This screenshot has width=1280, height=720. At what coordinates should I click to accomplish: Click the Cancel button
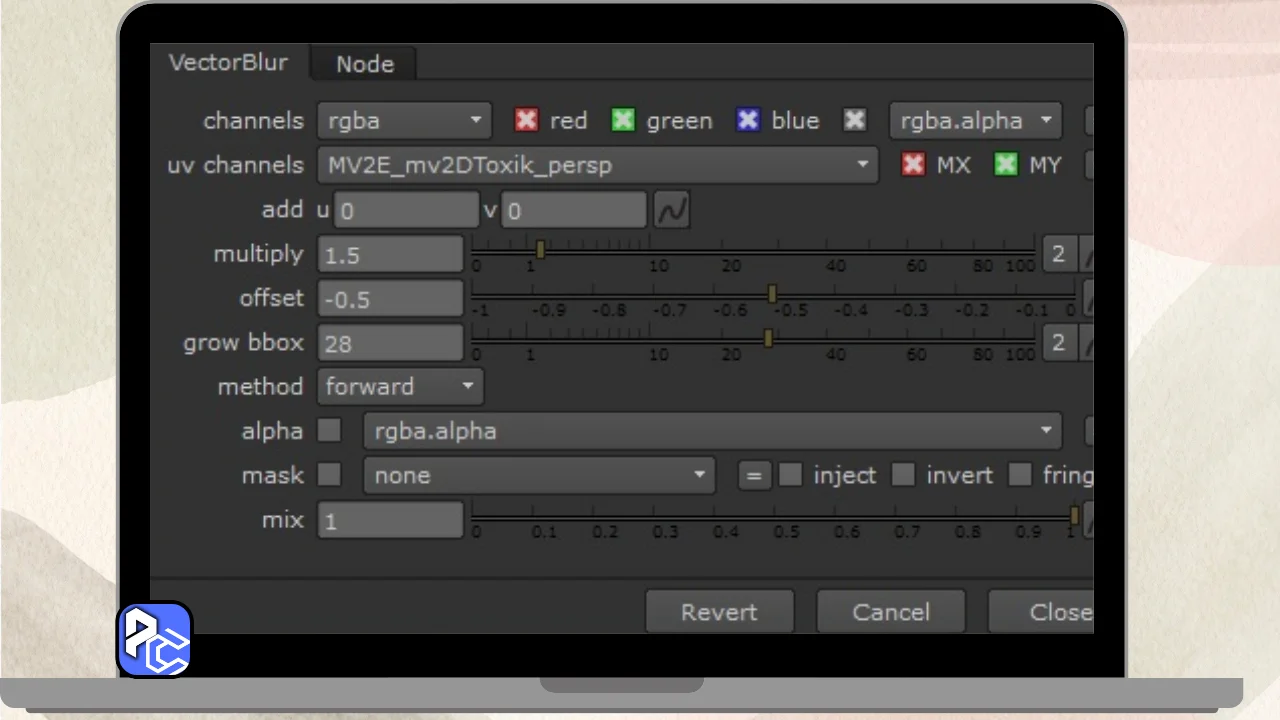tap(890, 612)
